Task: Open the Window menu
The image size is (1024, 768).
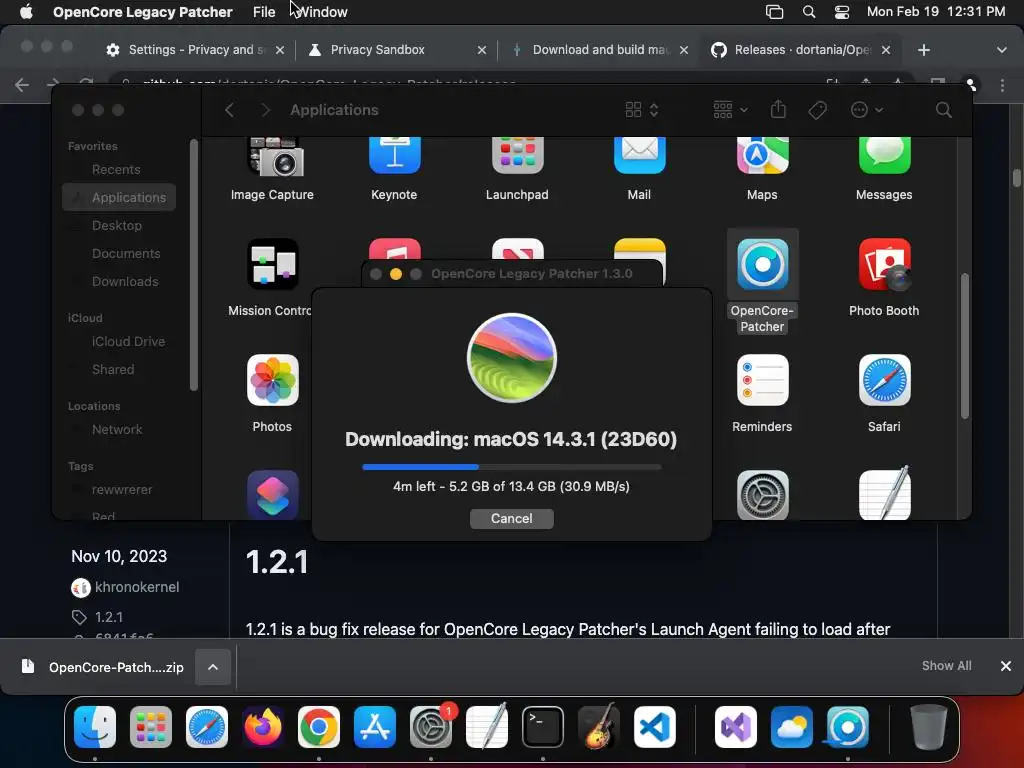Action: point(321,12)
